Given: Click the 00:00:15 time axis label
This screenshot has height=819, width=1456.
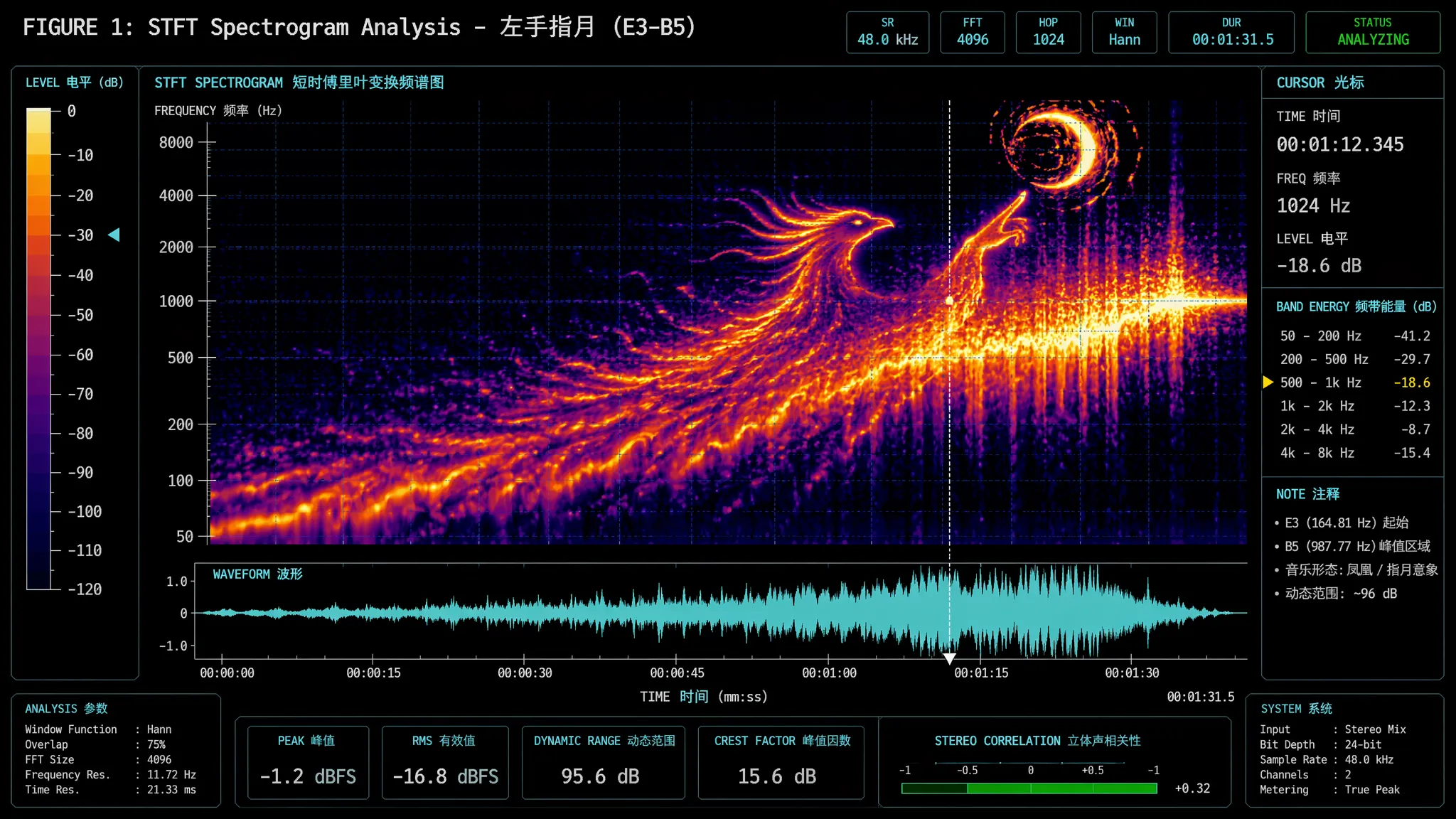Looking at the screenshot, I should tap(373, 673).
